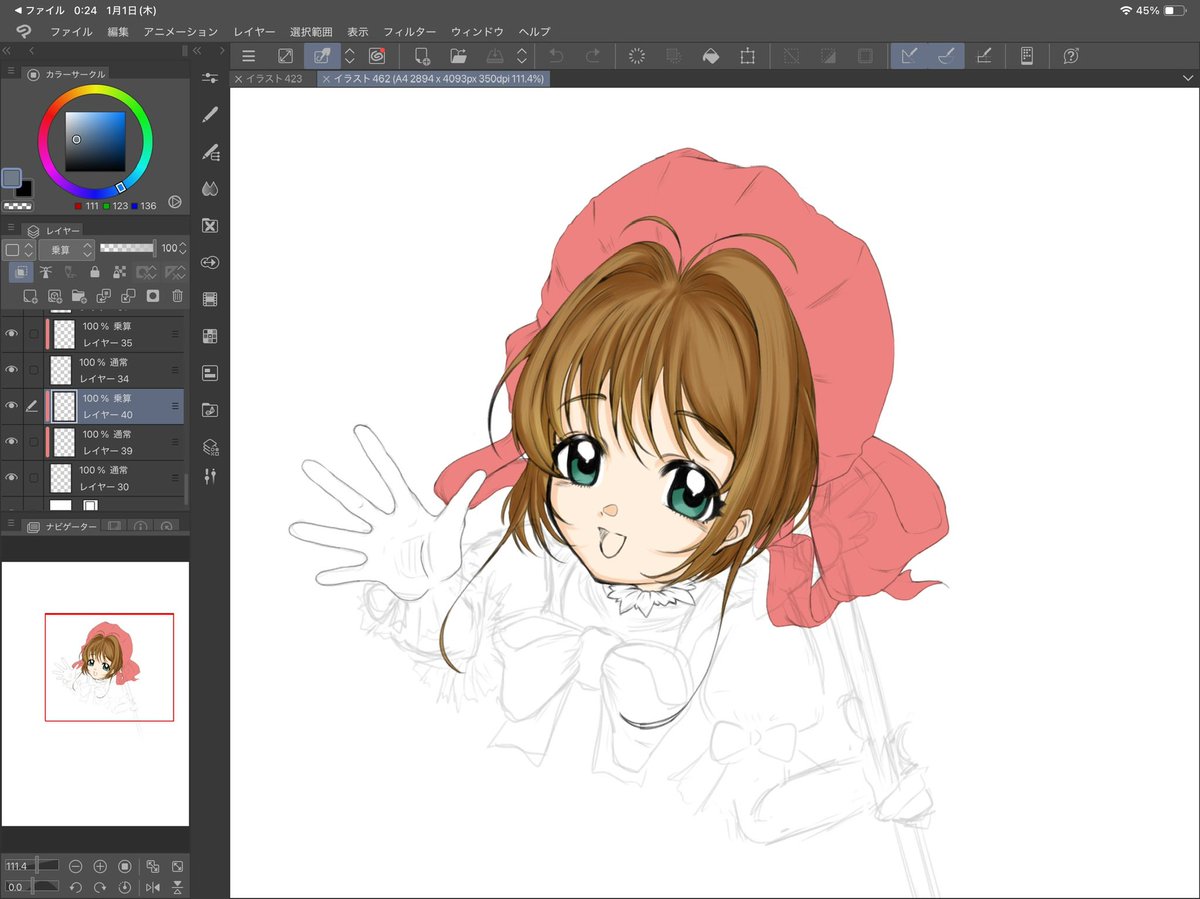The image size is (1200, 899).
Task: Hide layer レイヤー 39 with eye icon
Action: (12, 442)
